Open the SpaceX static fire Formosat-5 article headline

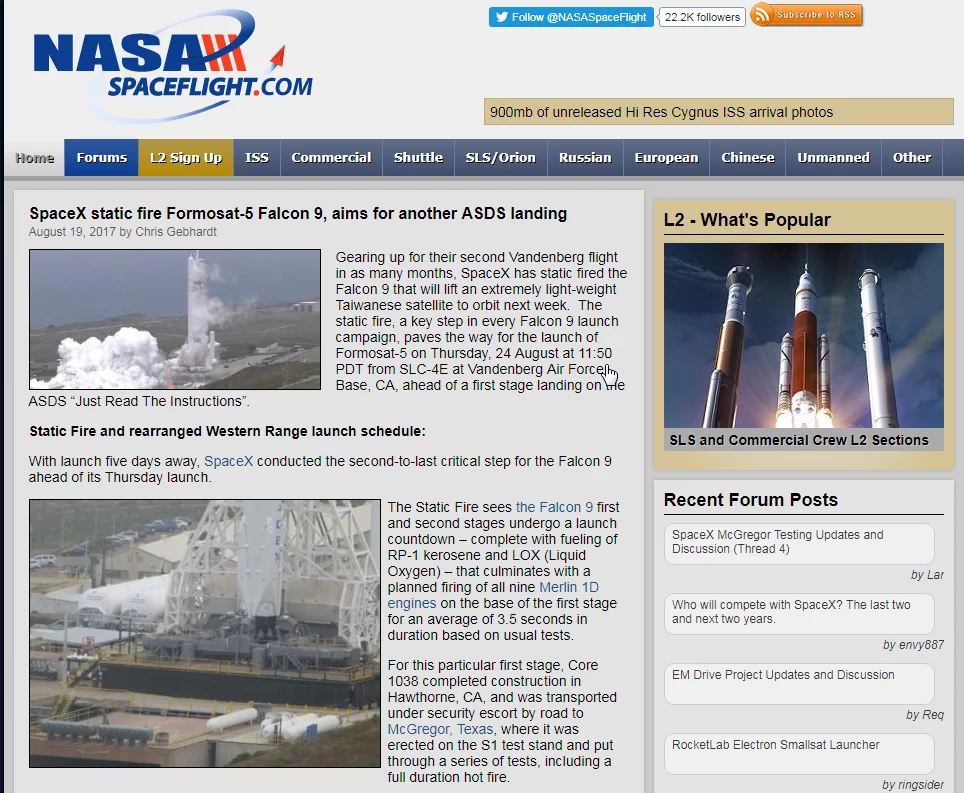[298, 213]
